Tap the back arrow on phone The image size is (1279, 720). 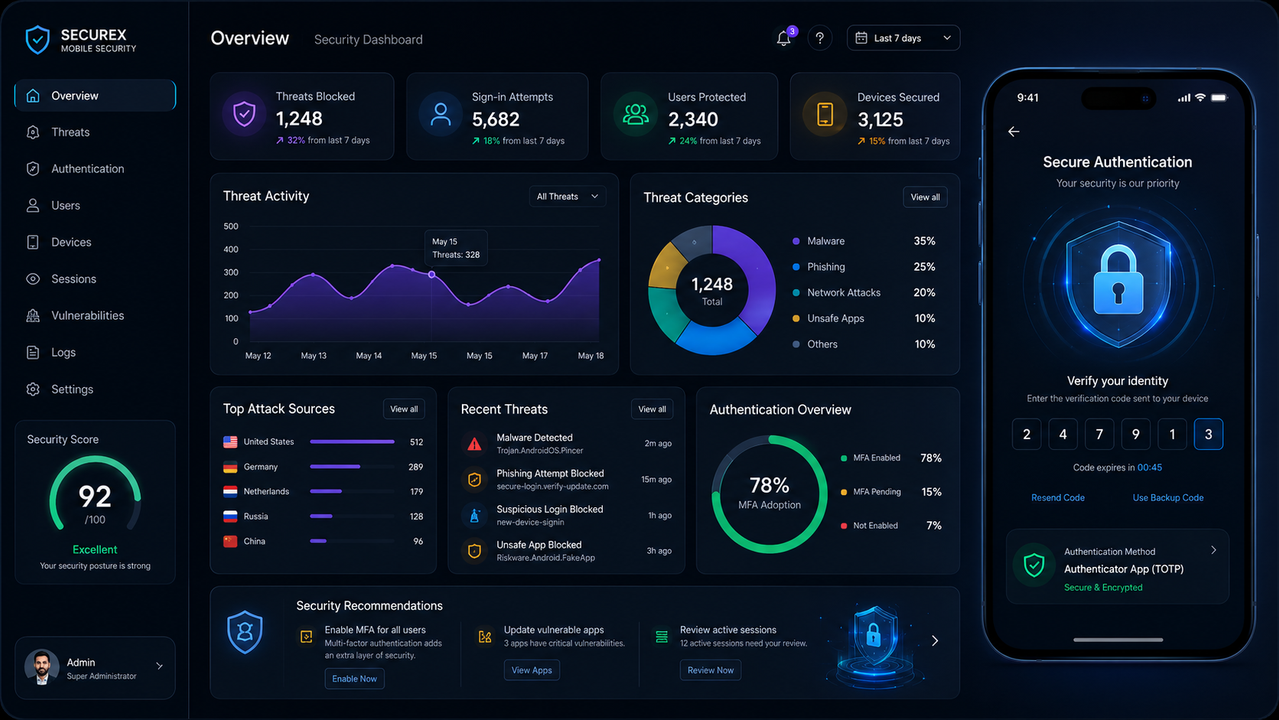tap(1014, 132)
